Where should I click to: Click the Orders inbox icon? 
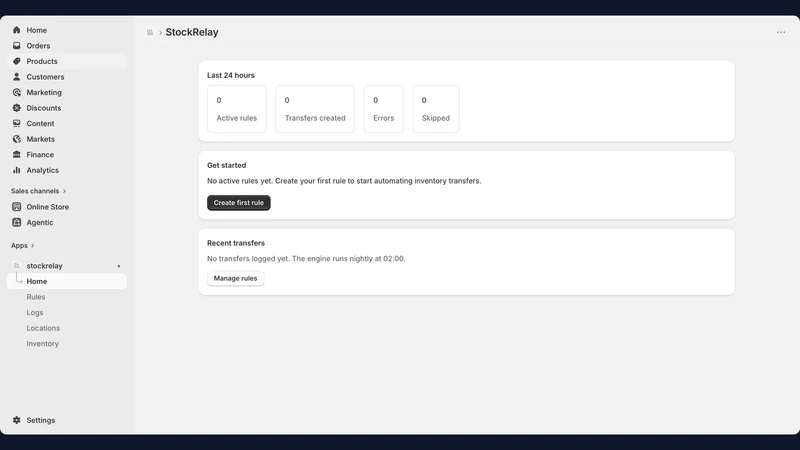coord(16,45)
